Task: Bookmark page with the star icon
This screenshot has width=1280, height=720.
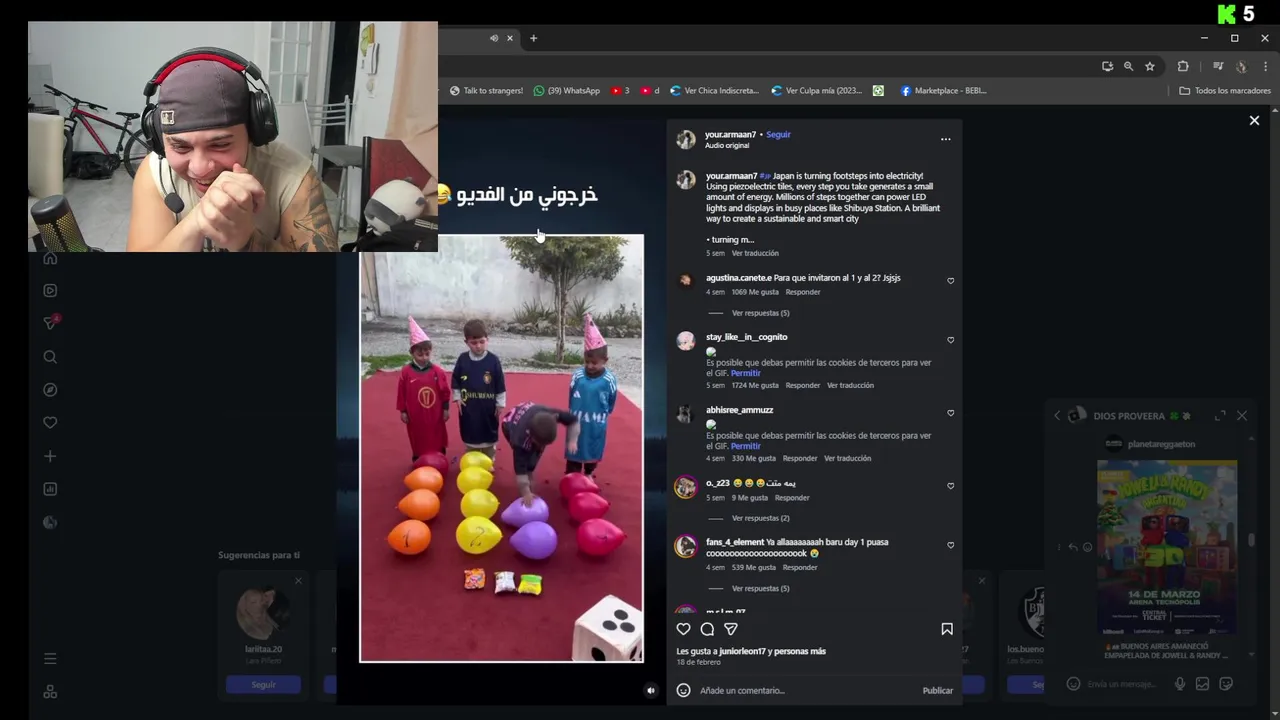Action: tap(1150, 66)
